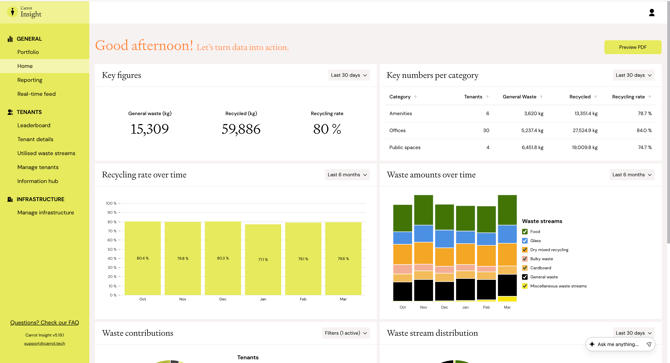This screenshot has width=670, height=363.
Task: Click the March bar in recycling chart
Action: click(343, 258)
